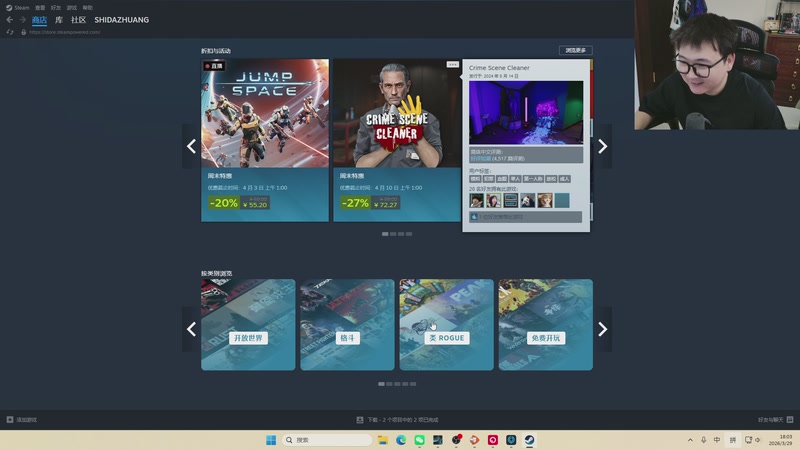This screenshot has height=450, width=800.
Task: Click the first friend avatar in the popup
Action: click(x=477, y=201)
